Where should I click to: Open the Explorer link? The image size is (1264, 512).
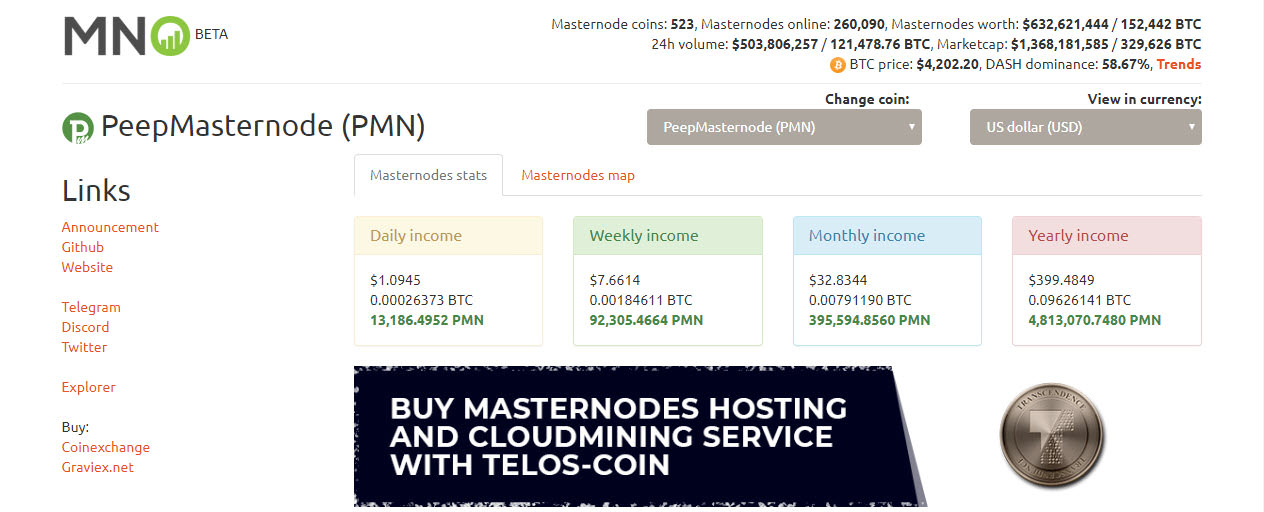(x=89, y=387)
